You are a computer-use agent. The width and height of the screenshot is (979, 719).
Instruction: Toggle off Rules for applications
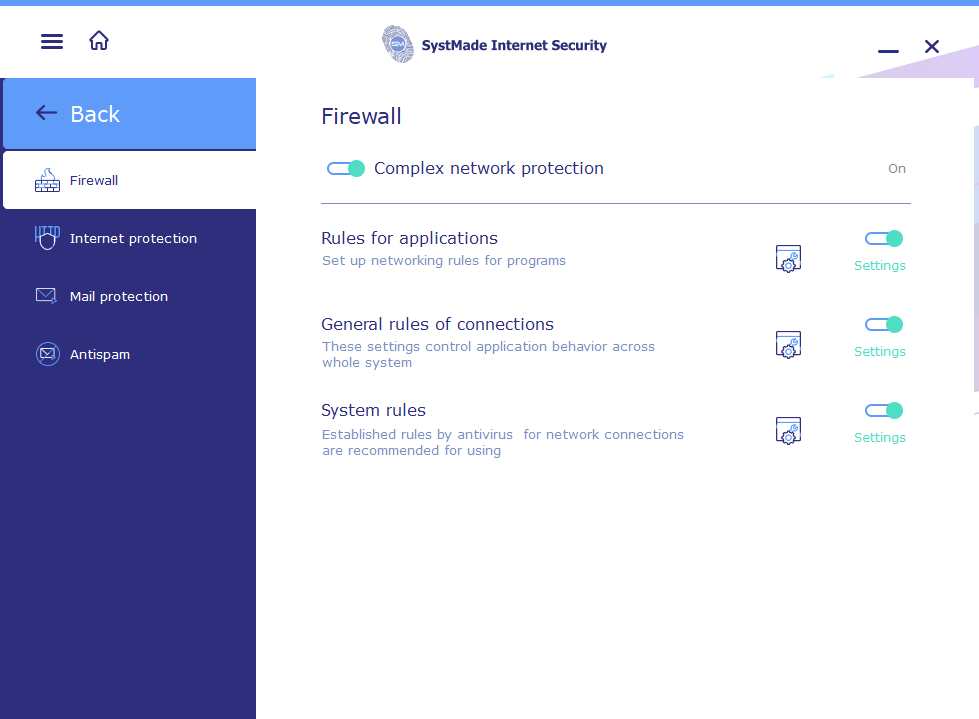[882, 238]
